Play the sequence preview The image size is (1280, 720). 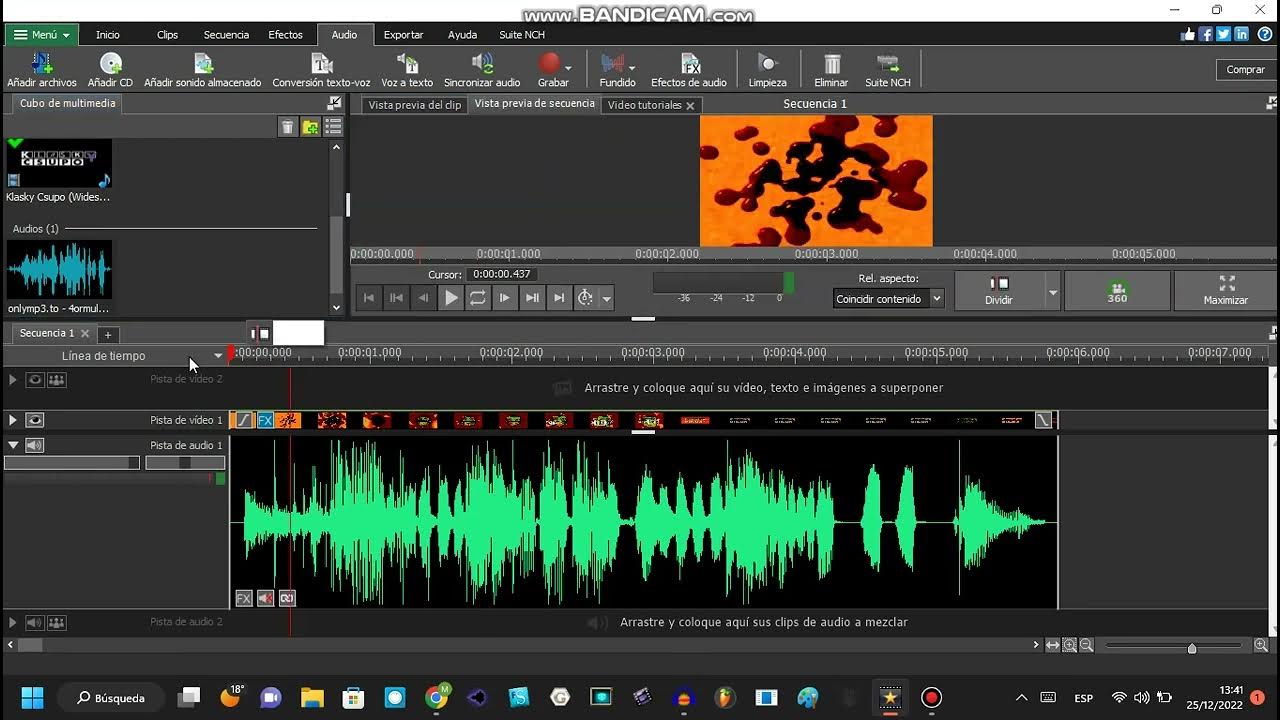point(451,298)
